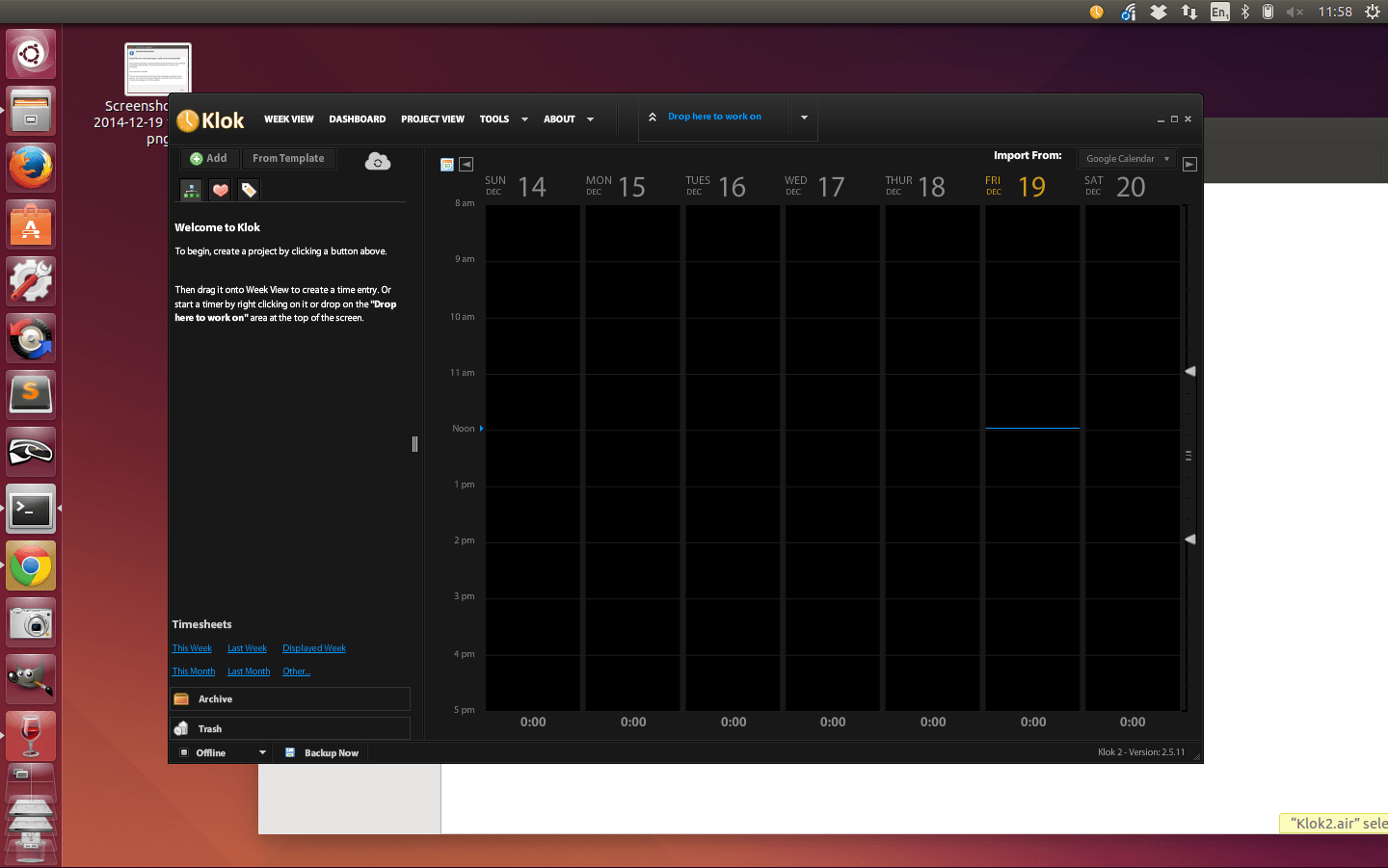
Task: Click the lower white triangle marker beside the calendar
Action: pos(1190,539)
